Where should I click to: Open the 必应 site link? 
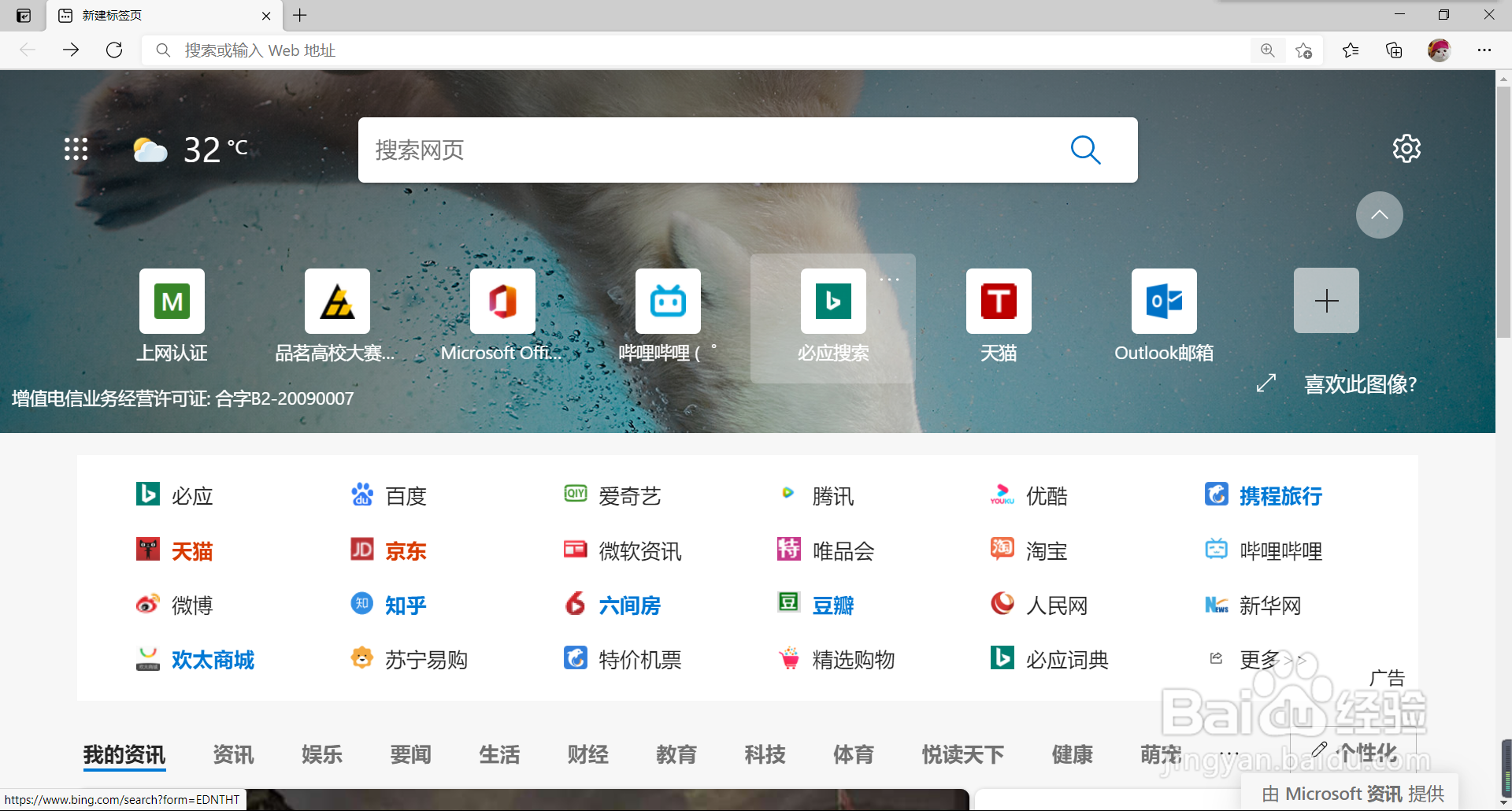tap(175, 495)
